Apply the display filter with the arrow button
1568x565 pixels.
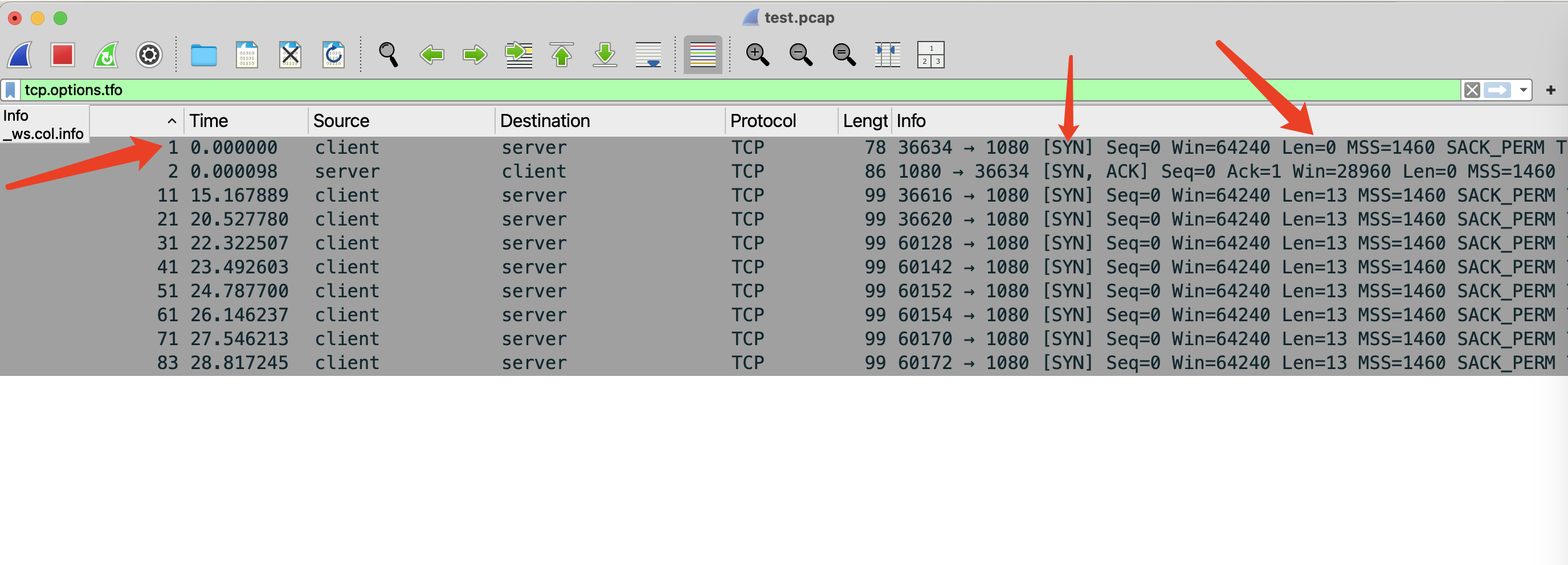point(1497,91)
